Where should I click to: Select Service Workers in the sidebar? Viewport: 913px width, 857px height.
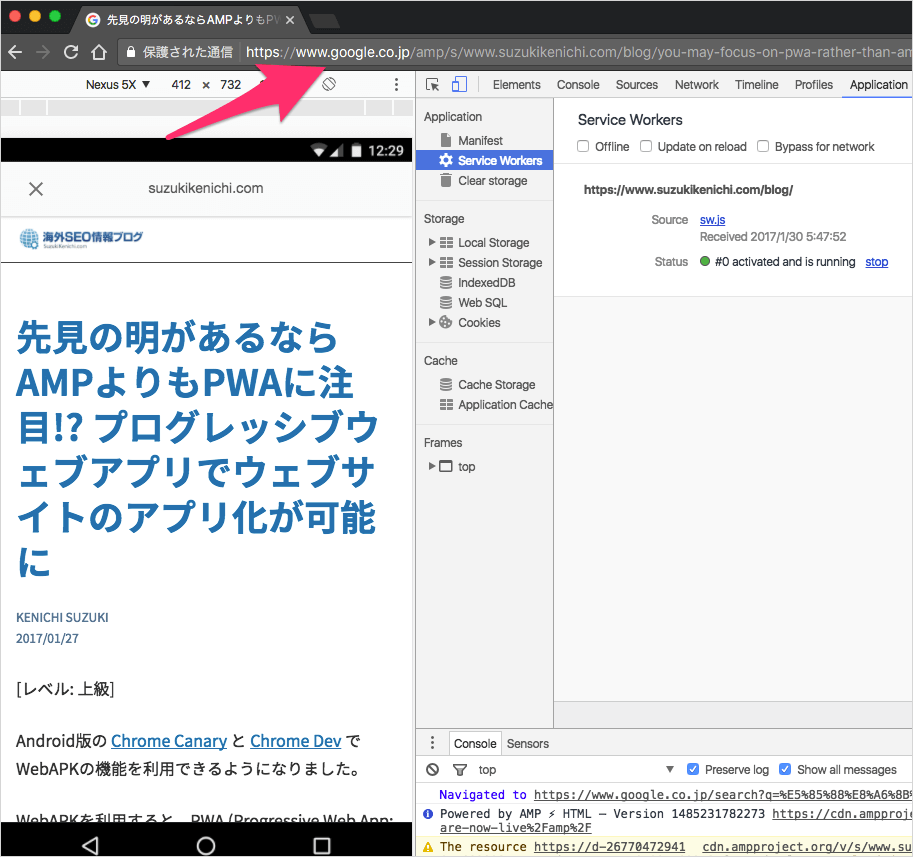pos(484,160)
